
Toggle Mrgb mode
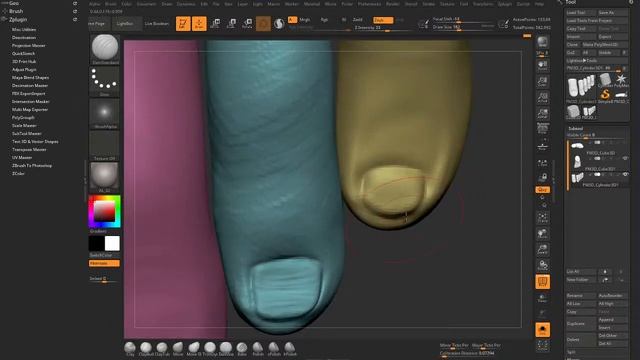[x=305, y=20]
